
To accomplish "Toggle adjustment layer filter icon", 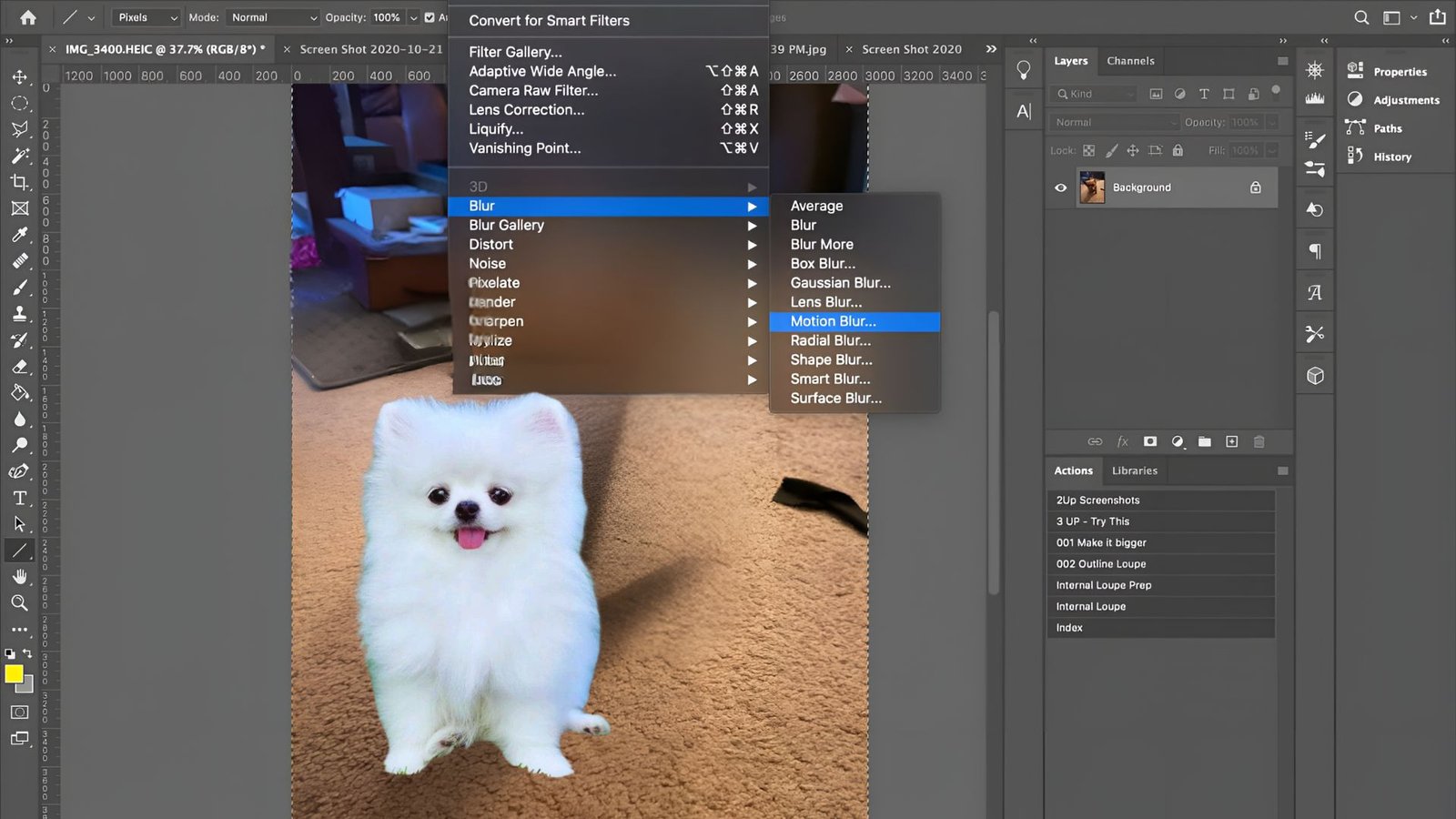I will pos(1180,94).
